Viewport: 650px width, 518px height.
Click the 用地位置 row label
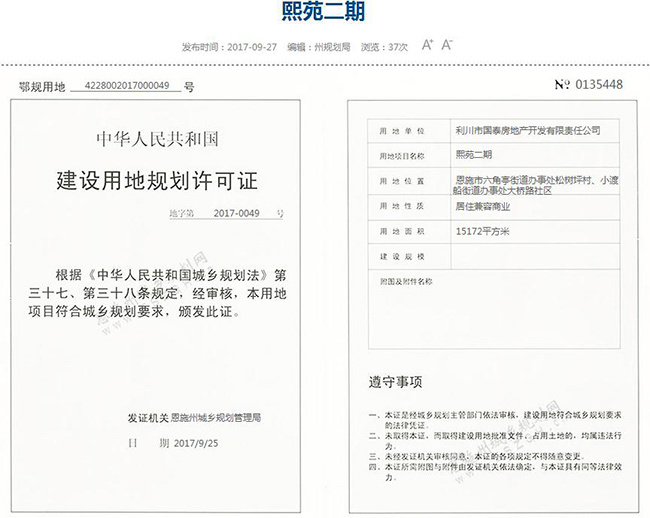pos(402,181)
